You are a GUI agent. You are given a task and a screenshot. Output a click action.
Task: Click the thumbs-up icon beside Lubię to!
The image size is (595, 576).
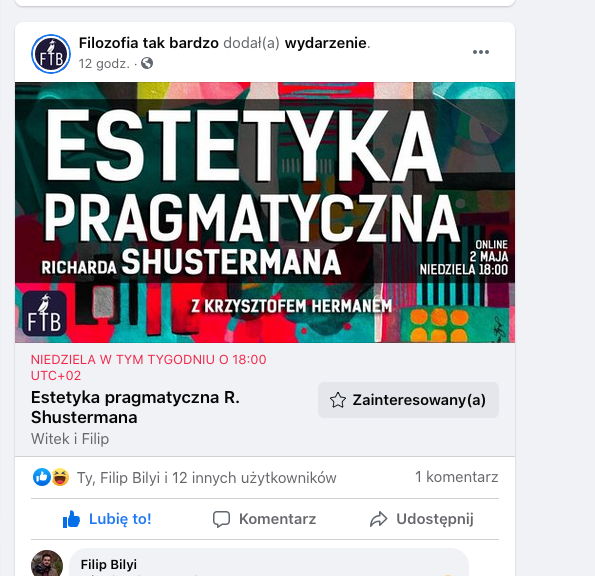71,519
